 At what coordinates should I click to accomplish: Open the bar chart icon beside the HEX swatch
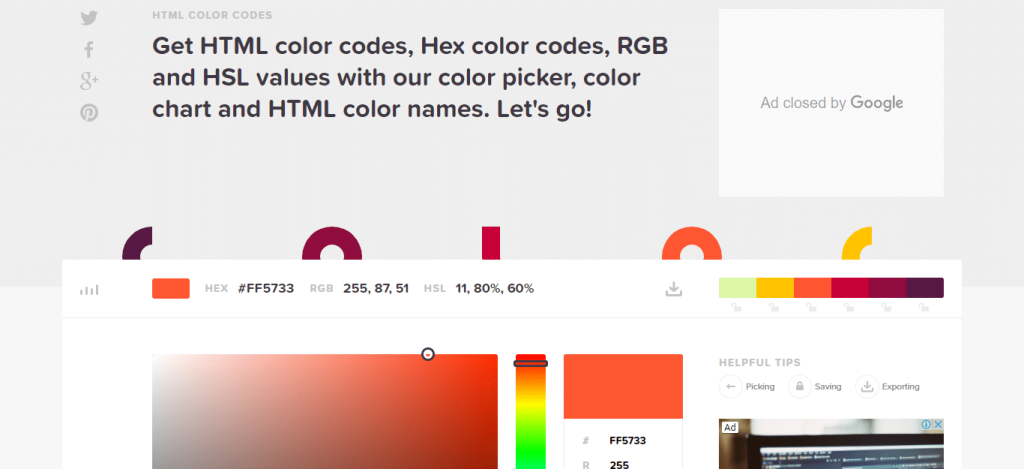pos(89,289)
